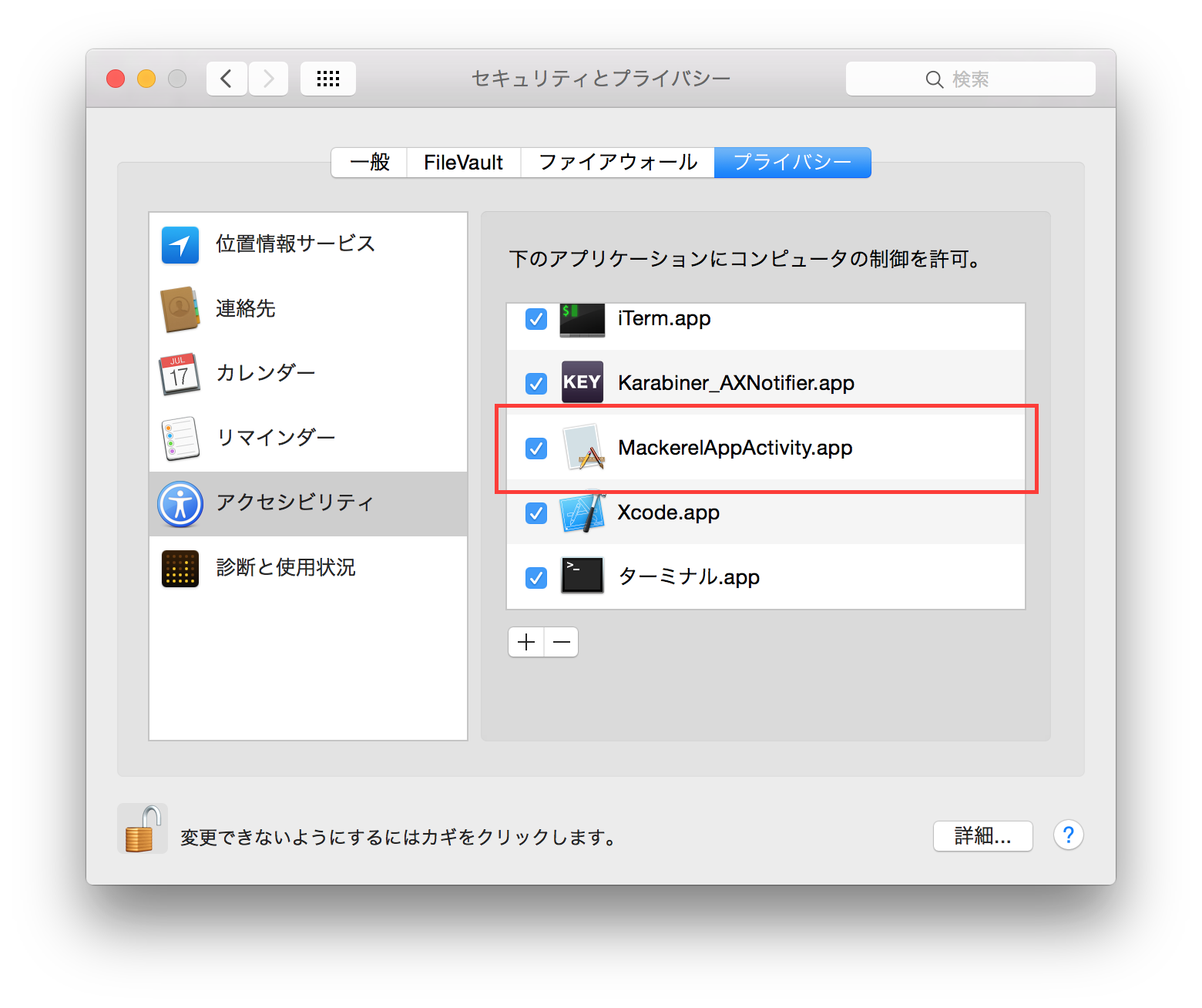Select the Xcode.app row label
The image size is (1202, 1008).
(669, 512)
